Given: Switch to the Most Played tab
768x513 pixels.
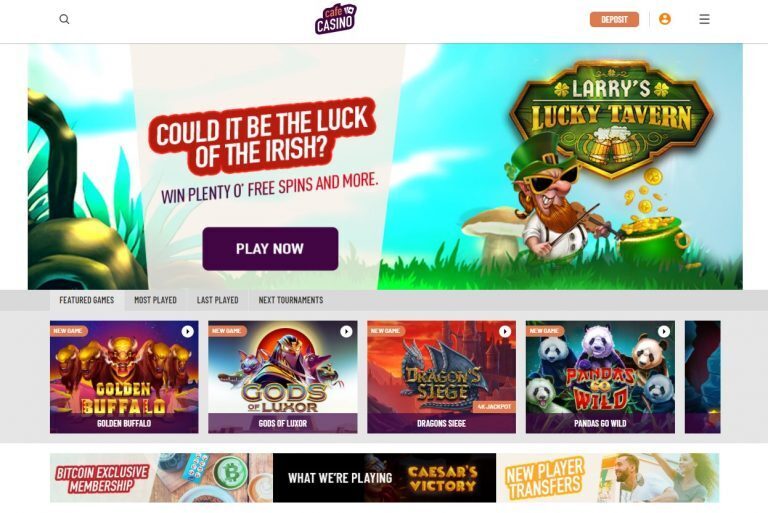Looking at the screenshot, I should 155,300.
